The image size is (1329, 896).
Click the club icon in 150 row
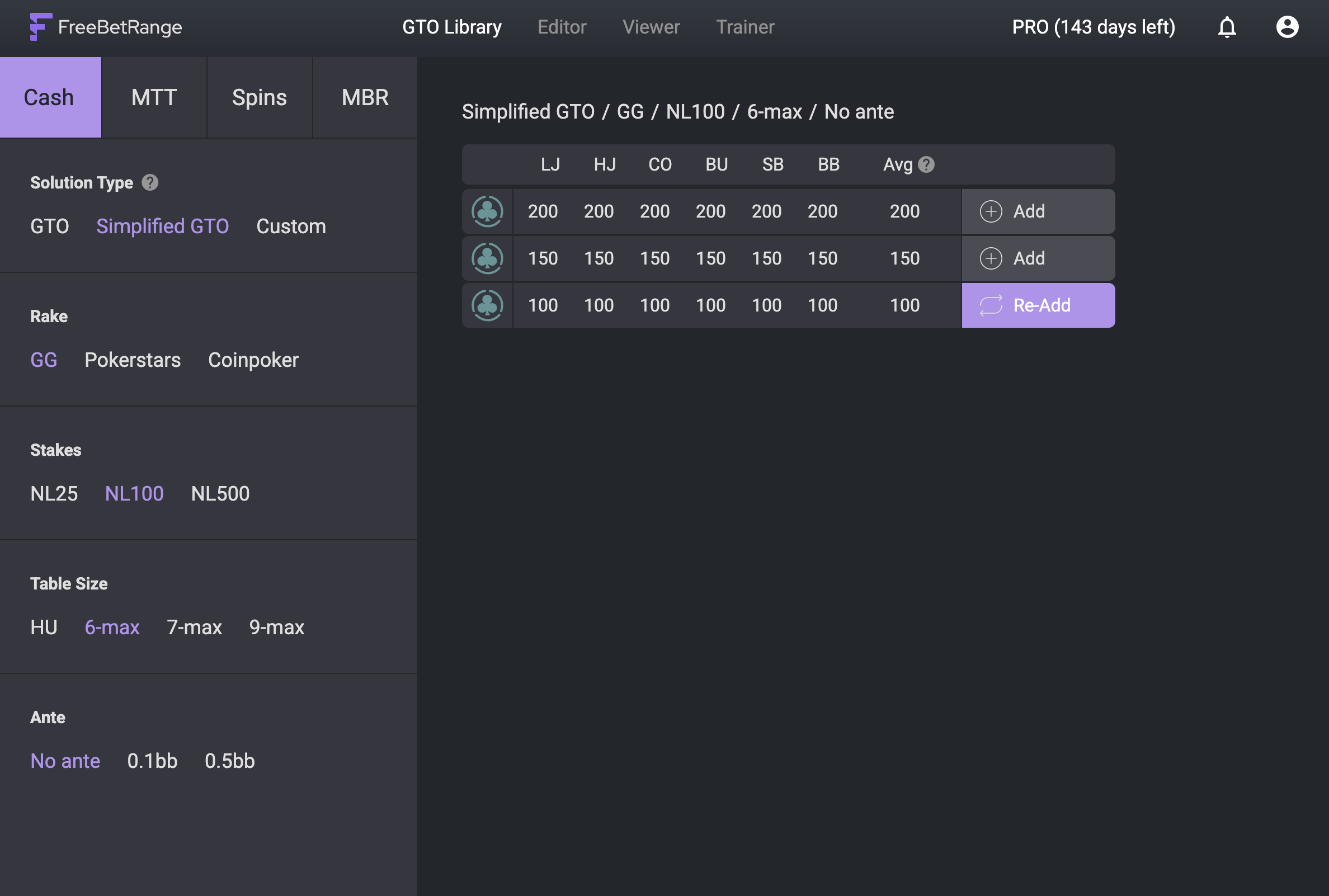coord(487,258)
